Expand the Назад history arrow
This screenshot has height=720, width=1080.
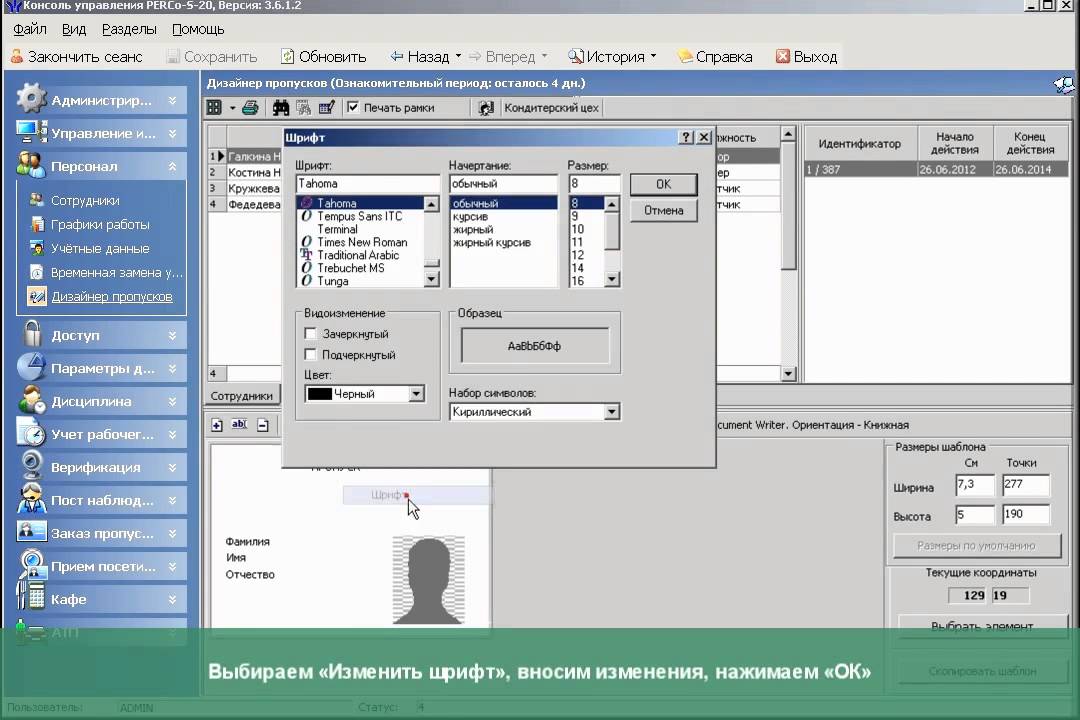pyautogui.click(x=458, y=56)
